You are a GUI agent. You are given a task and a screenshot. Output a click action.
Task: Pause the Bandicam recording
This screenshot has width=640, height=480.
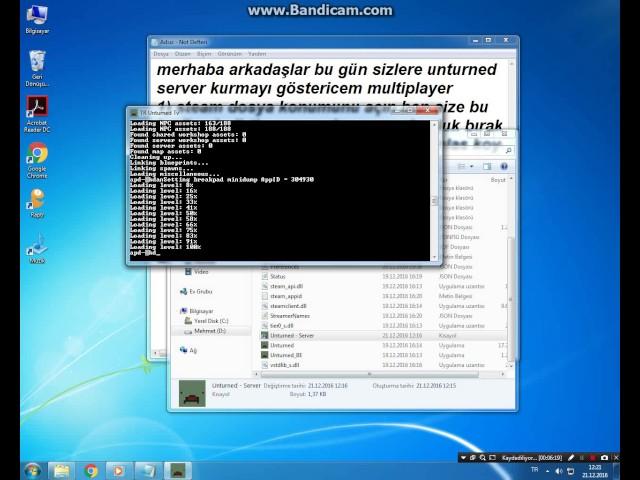(x=582, y=458)
